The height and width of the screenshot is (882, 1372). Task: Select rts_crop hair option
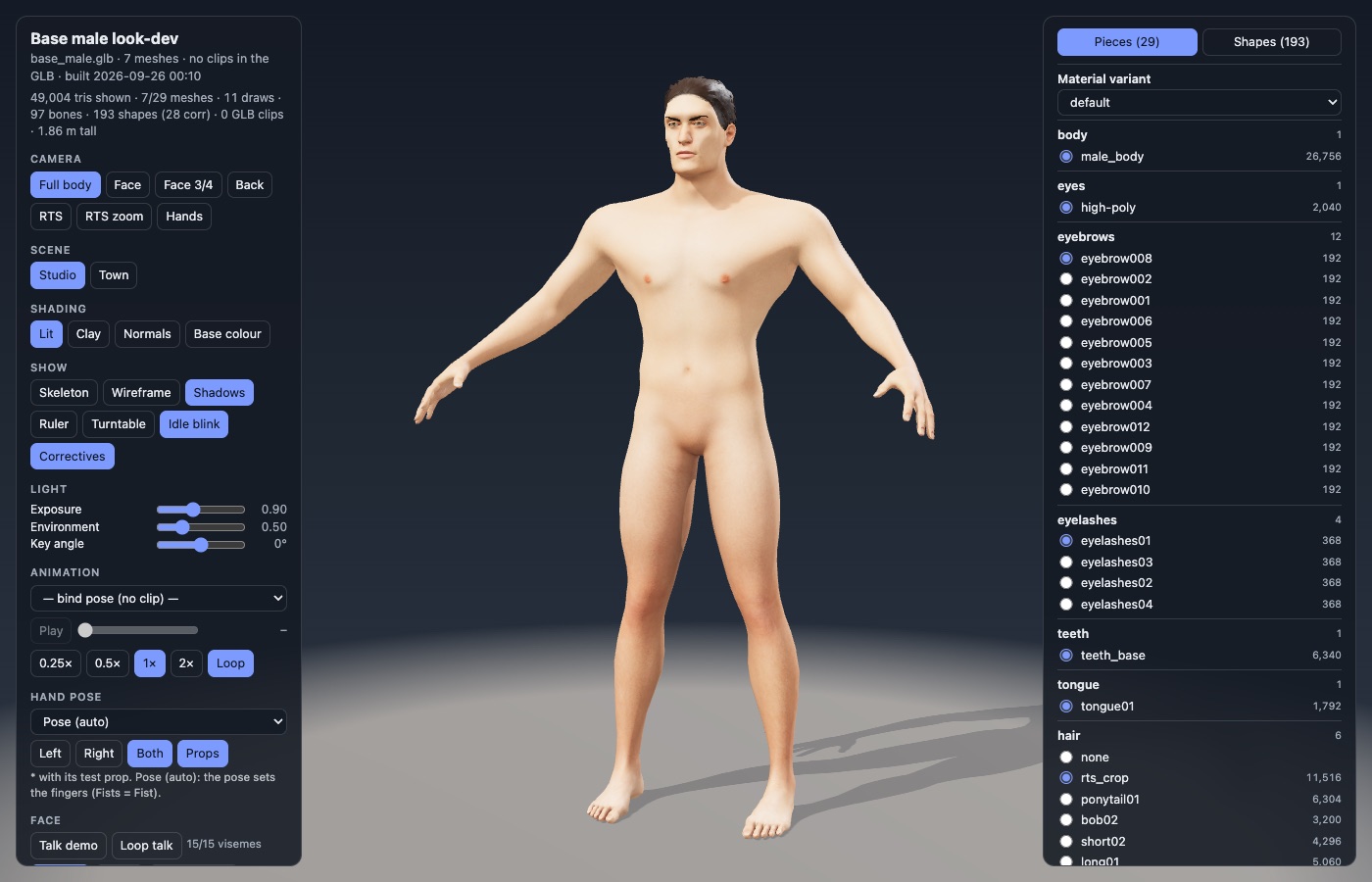click(x=1066, y=778)
